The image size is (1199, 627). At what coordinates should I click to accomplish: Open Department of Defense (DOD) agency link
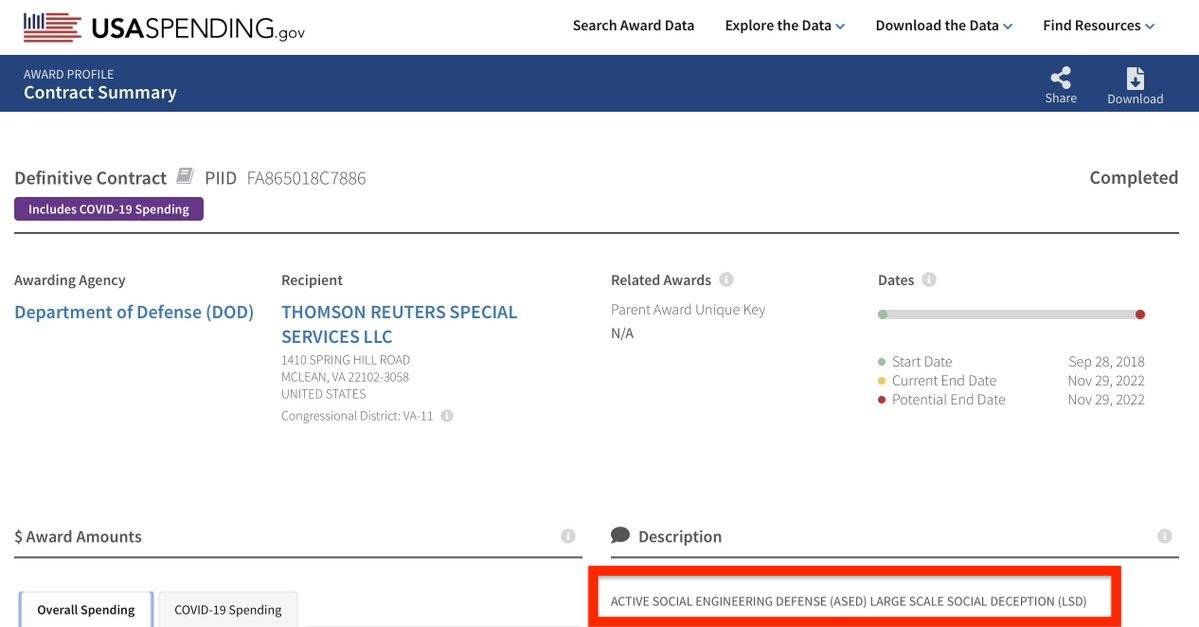tap(134, 312)
